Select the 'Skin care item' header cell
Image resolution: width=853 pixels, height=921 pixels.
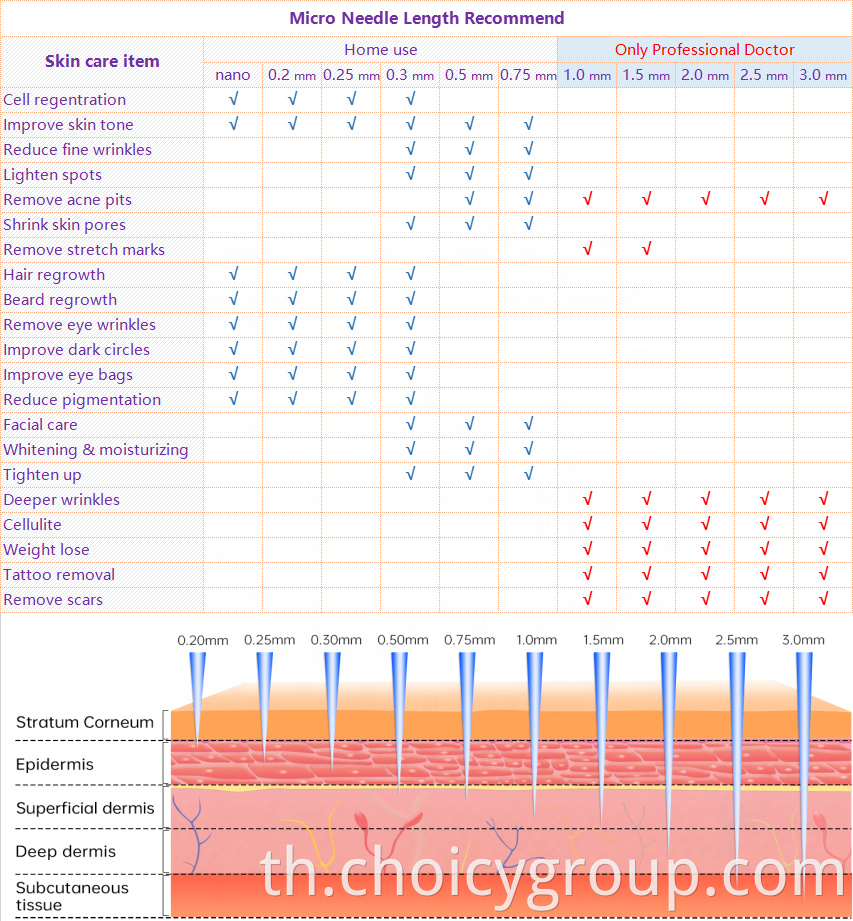102,61
